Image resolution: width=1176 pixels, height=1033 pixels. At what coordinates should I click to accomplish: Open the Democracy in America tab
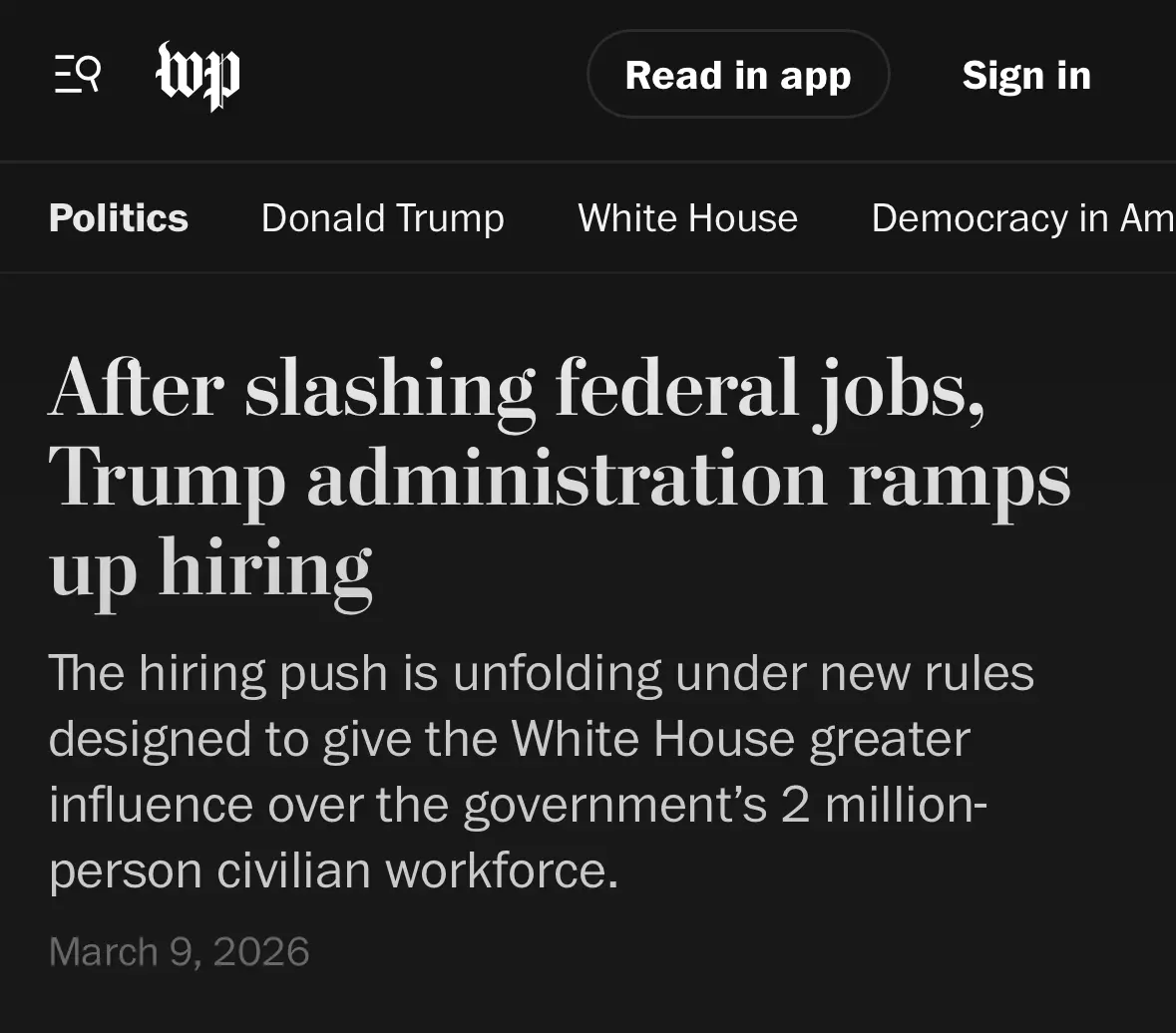click(x=1022, y=218)
